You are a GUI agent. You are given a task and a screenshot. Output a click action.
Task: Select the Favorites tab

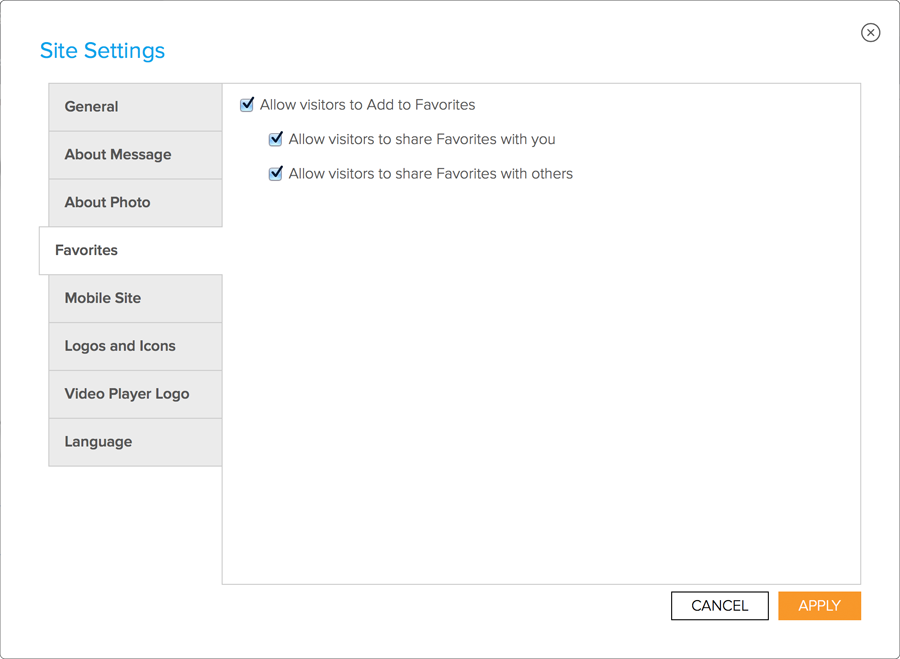click(131, 250)
